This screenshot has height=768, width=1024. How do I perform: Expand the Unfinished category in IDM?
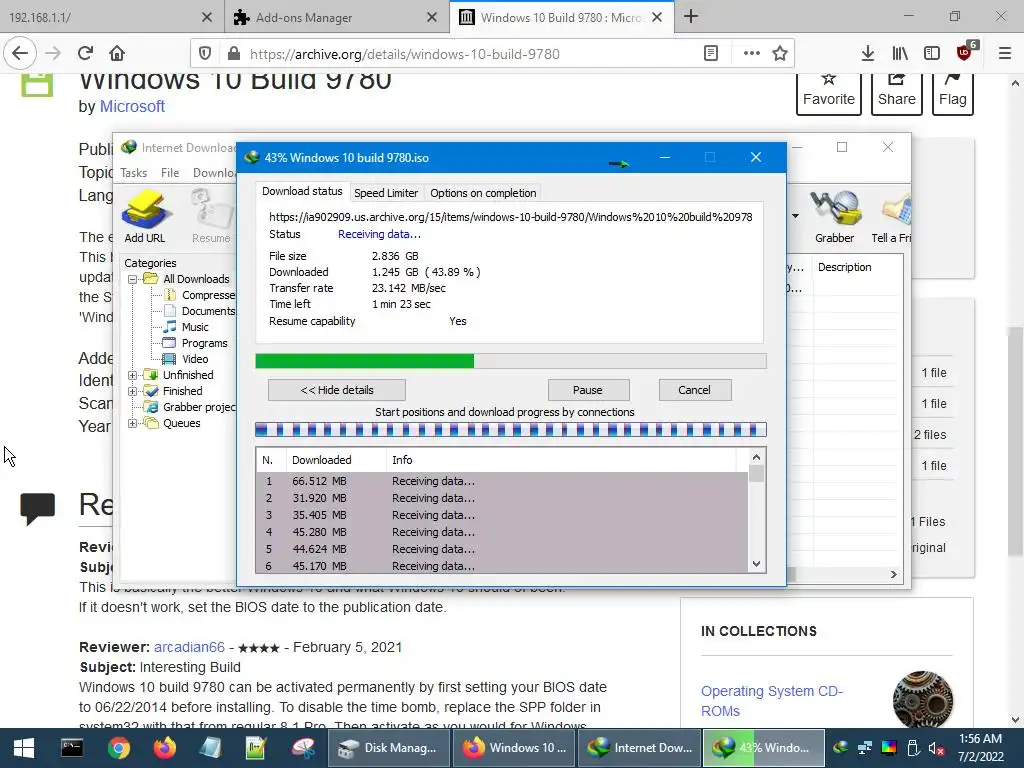(x=133, y=375)
